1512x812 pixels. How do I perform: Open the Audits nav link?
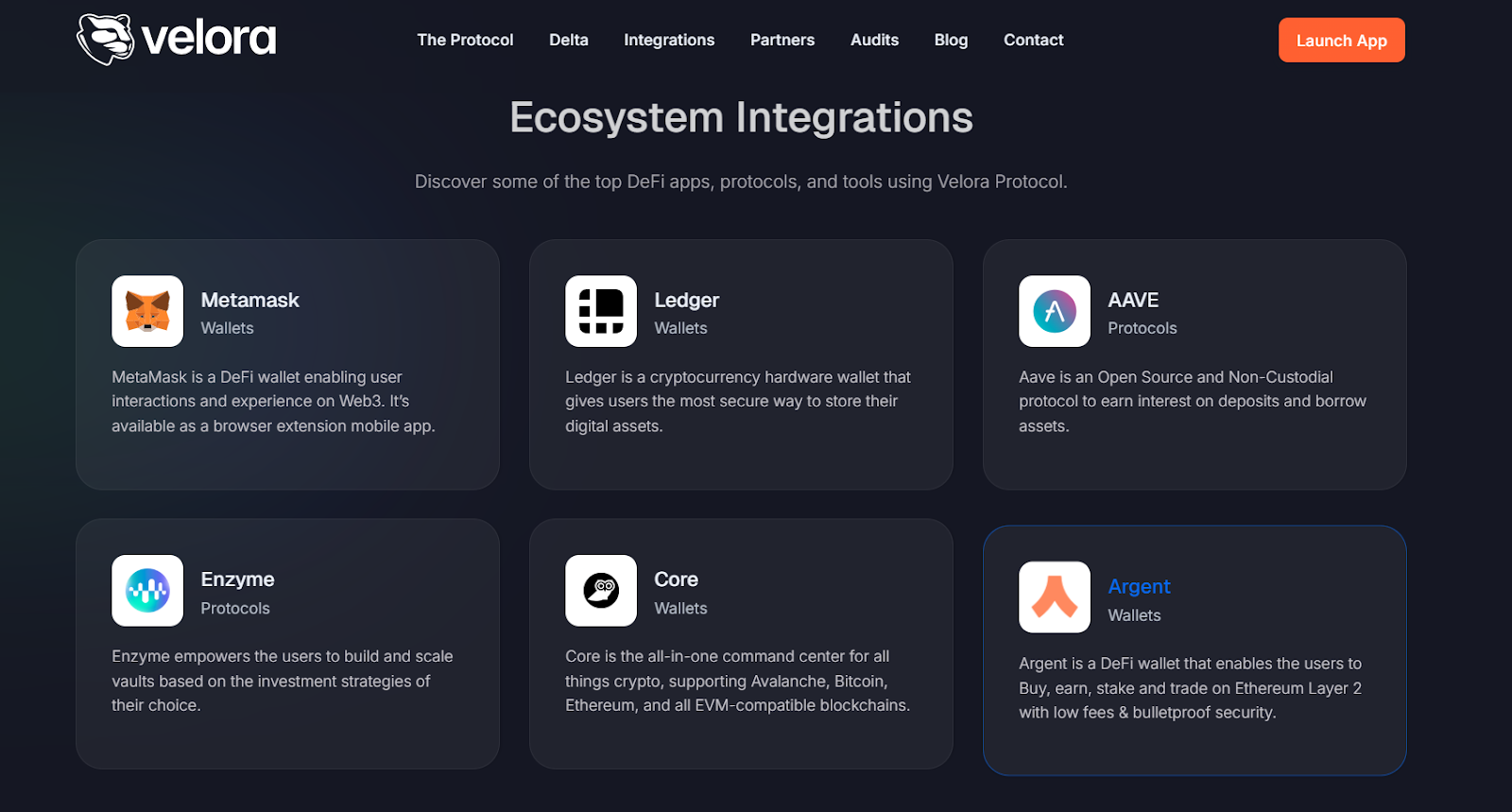click(874, 40)
